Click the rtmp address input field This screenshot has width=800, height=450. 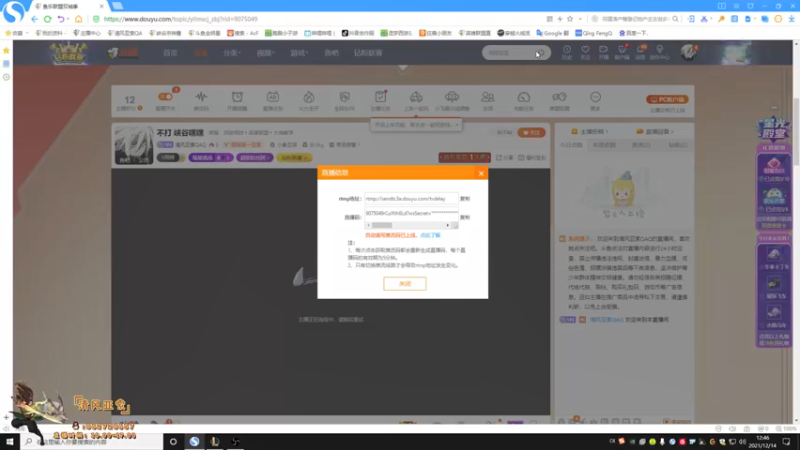[411, 198]
